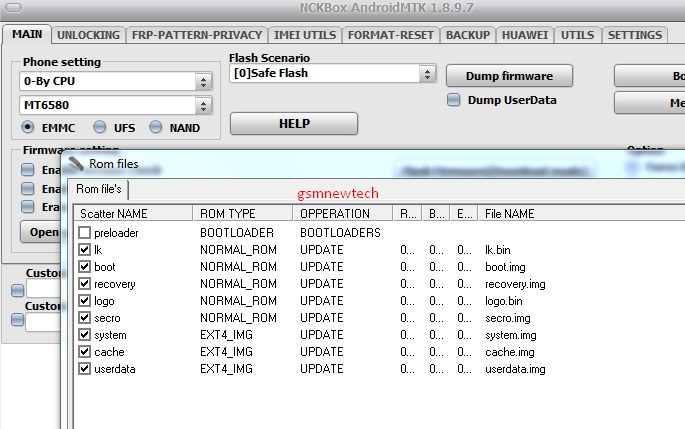Toggle the first Custom checkbox

pyautogui.click(x=17, y=290)
